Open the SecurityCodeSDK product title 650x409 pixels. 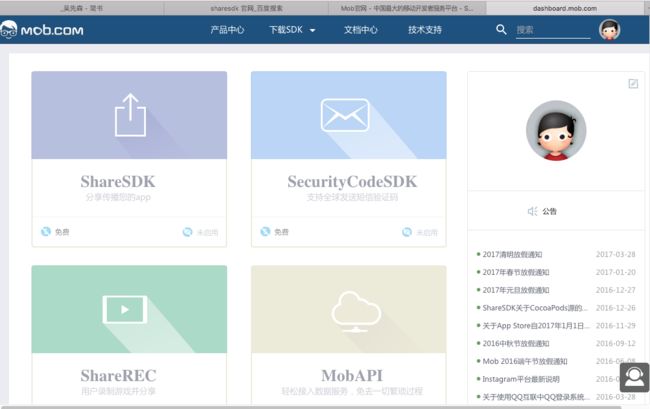(352, 182)
